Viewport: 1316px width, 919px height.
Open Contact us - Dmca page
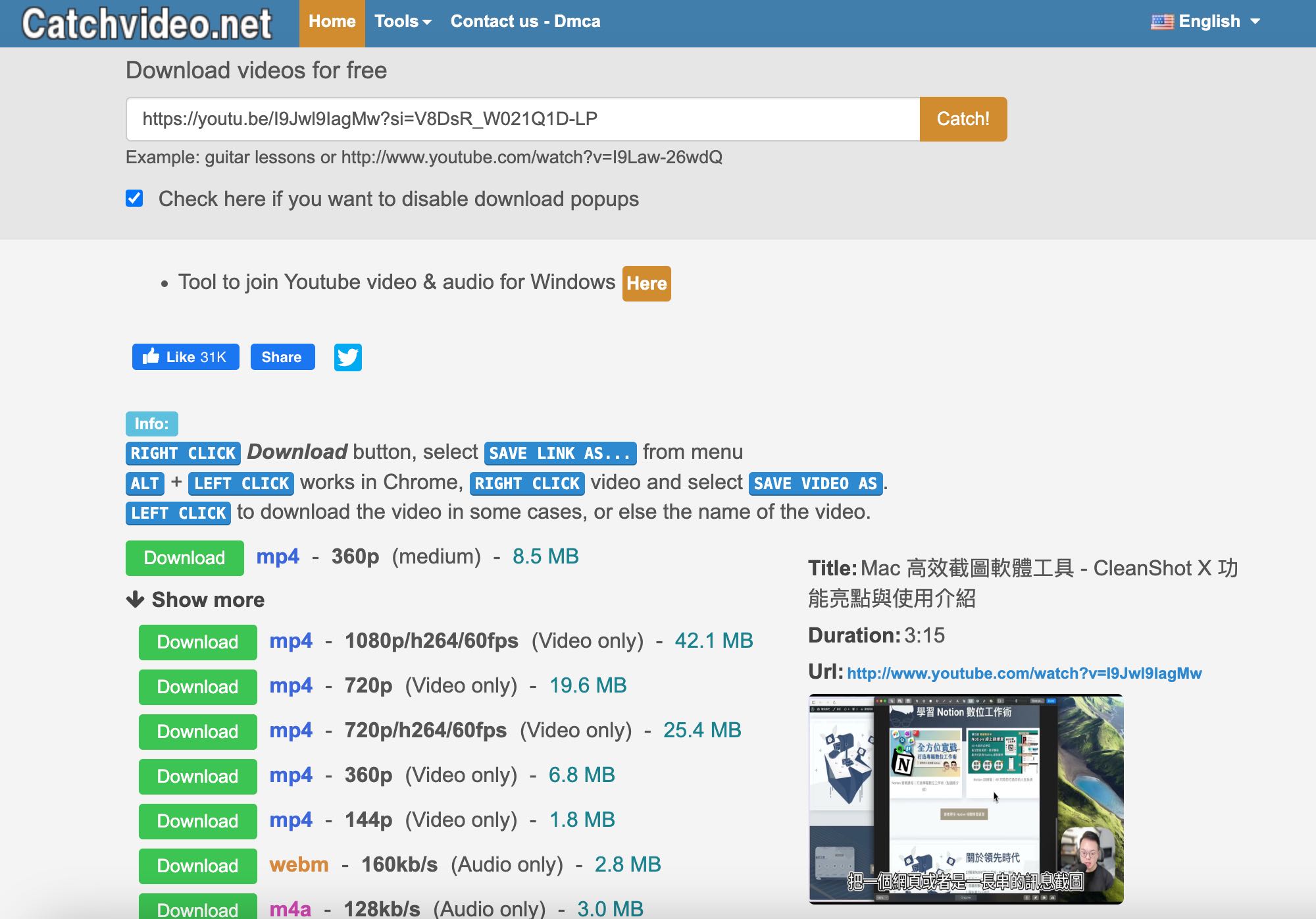point(525,22)
